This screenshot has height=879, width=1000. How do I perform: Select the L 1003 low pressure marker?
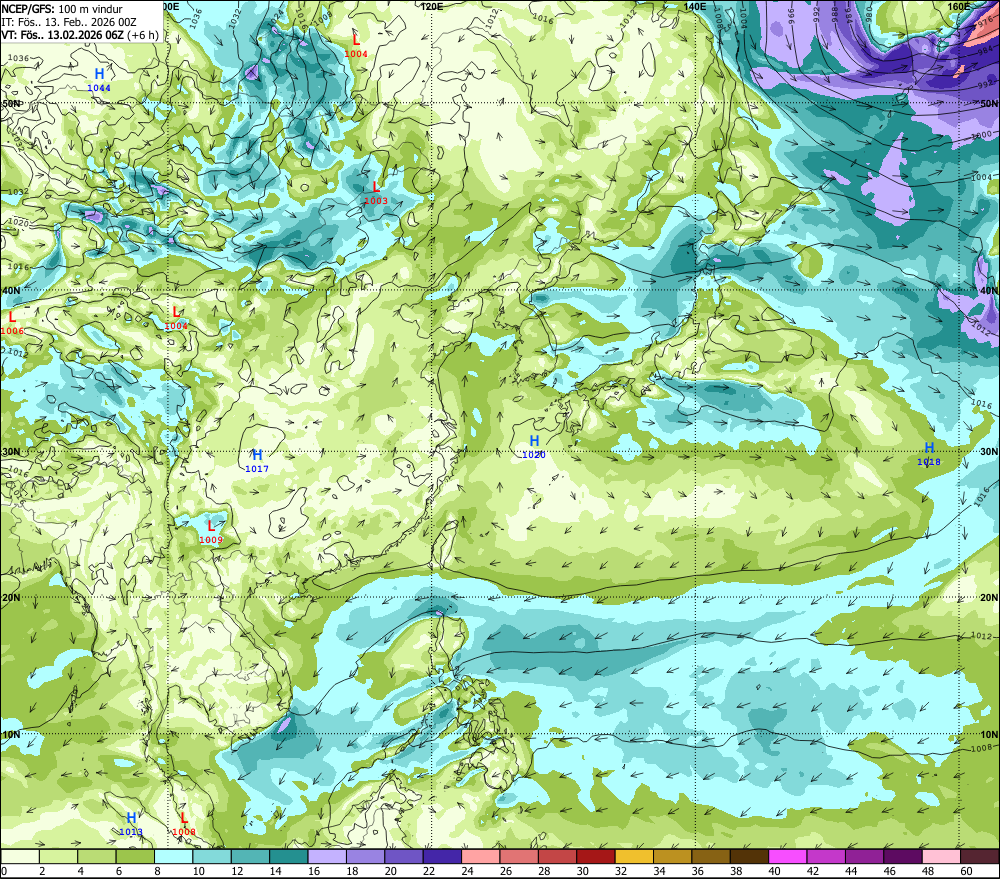pyautogui.click(x=376, y=193)
